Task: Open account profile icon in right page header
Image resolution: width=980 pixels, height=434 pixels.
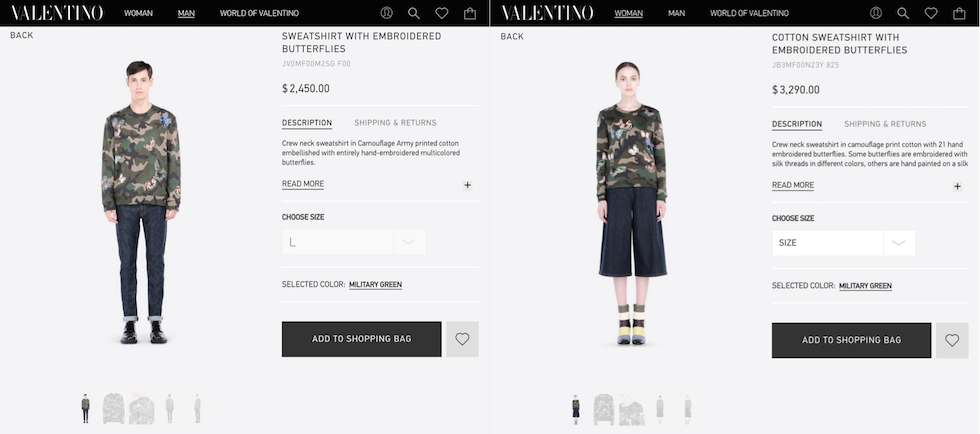Action: tap(876, 13)
